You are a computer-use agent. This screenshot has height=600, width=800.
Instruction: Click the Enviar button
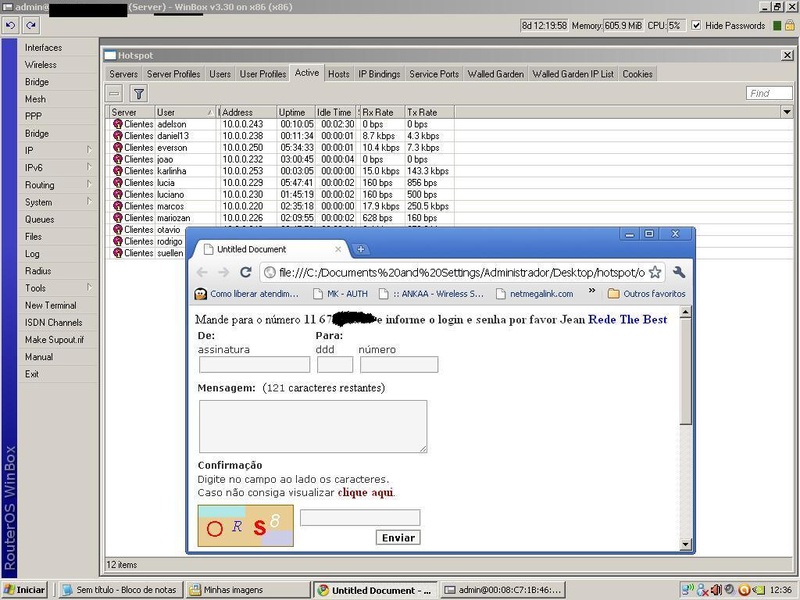(x=398, y=538)
